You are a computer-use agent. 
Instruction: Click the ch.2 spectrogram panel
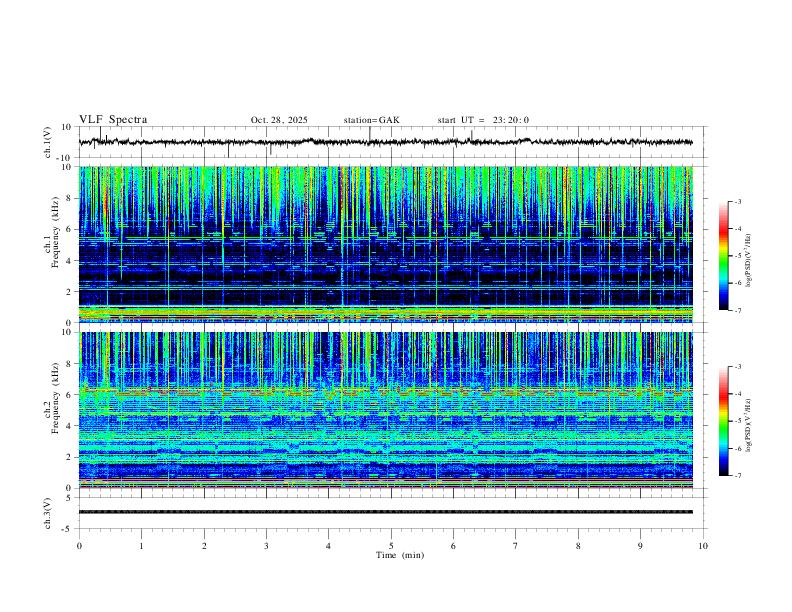coord(385,410)
